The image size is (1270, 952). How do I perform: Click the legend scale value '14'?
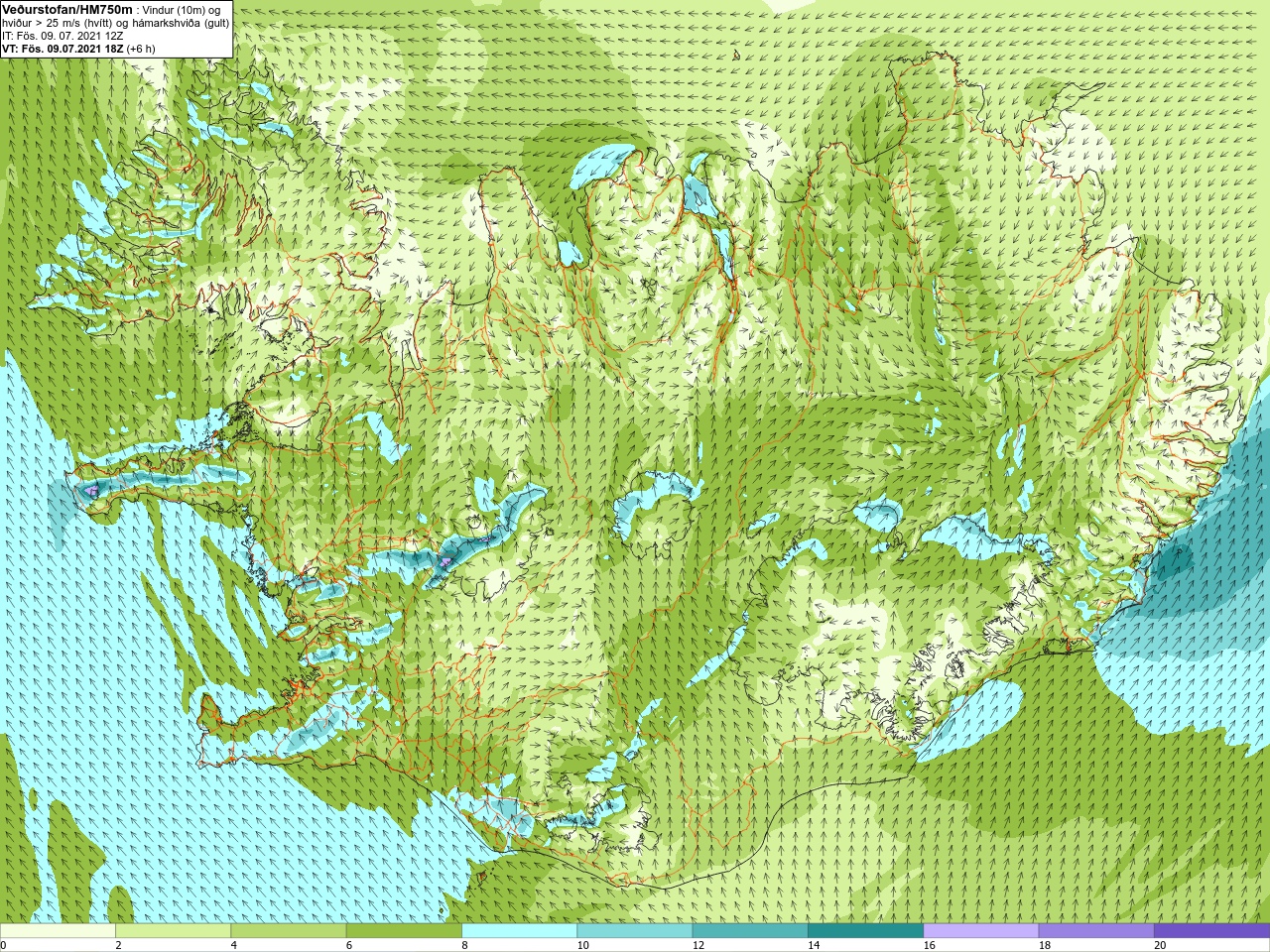(814, 945)
